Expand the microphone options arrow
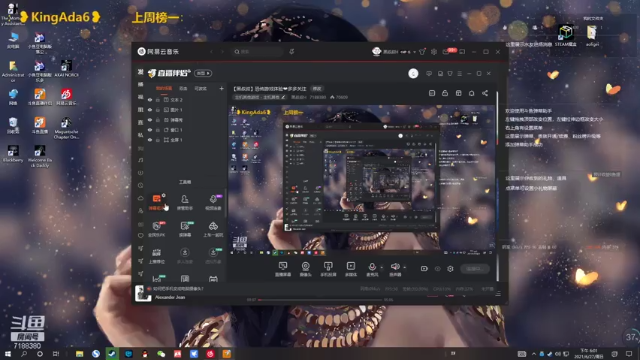The width and height of the screenshot is (640, 360). pyautogui.click(x=382, y=268)
